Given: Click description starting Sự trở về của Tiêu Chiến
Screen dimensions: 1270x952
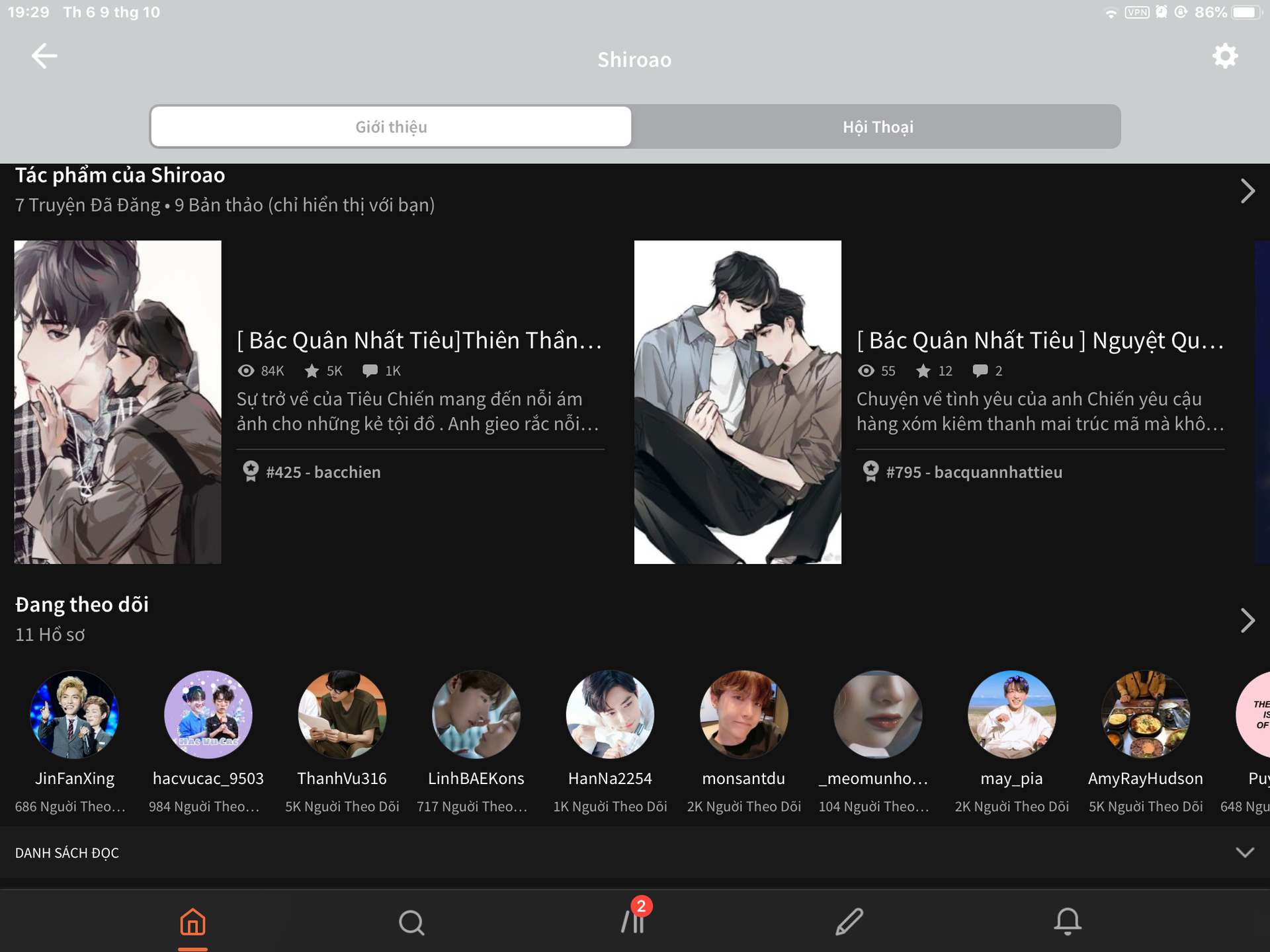Looking at the screenshot, I should pyautogui.click(x=419, y=411).
